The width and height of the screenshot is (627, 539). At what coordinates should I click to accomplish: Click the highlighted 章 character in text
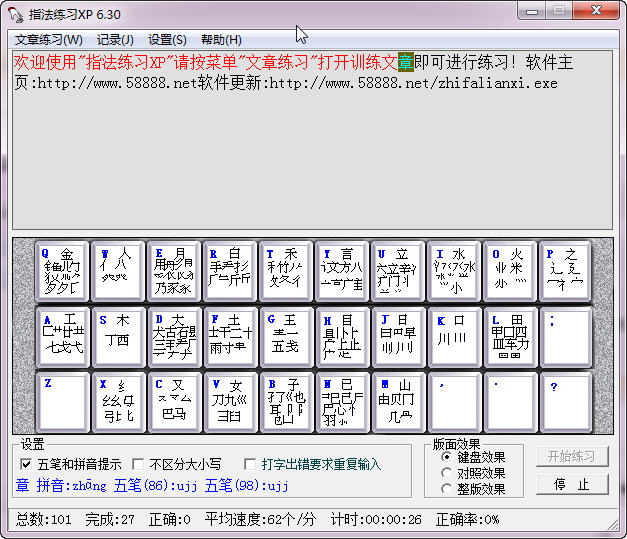pos(405,62)
